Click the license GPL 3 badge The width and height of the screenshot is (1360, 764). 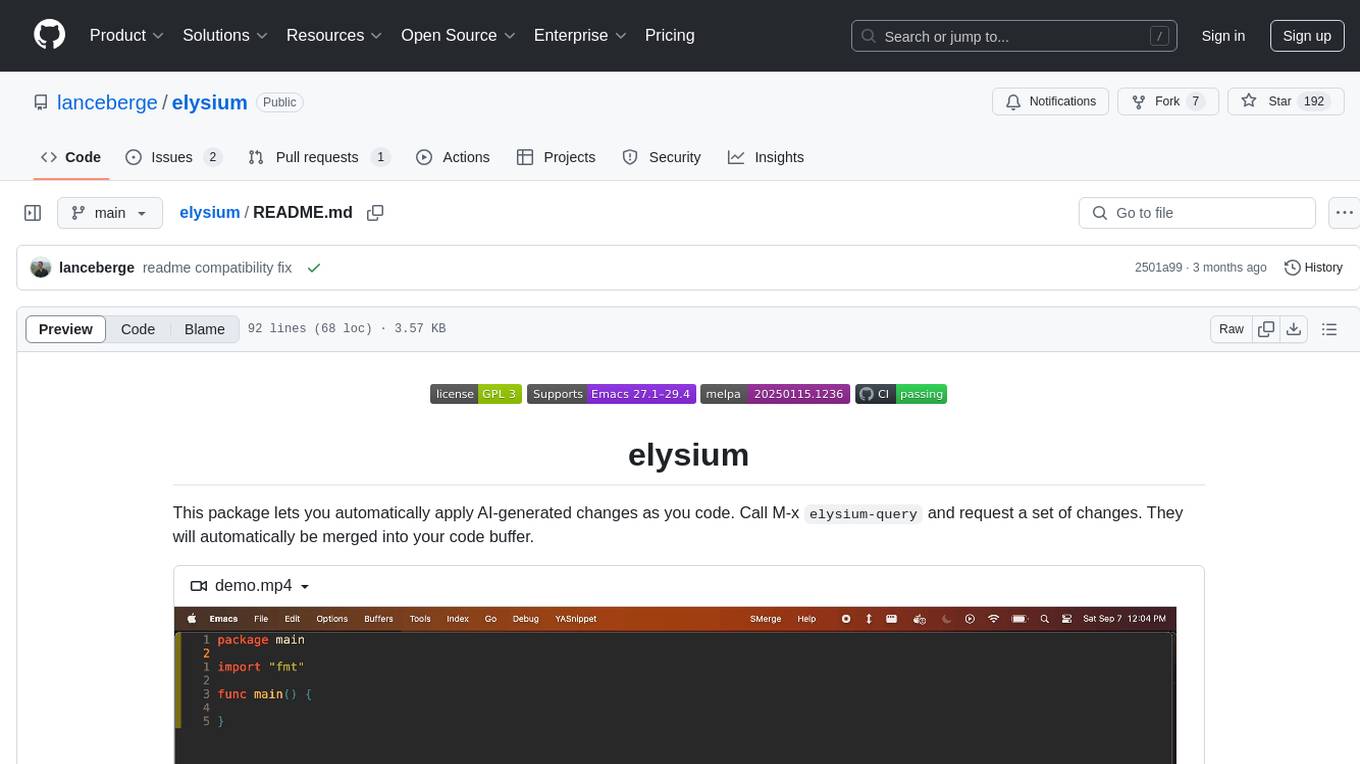coord(476,394)
